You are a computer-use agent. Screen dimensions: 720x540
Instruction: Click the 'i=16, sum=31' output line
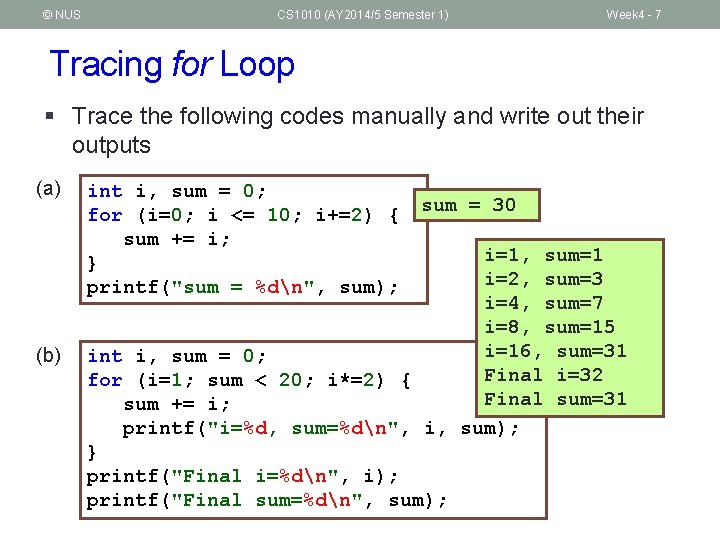point(556,352)
